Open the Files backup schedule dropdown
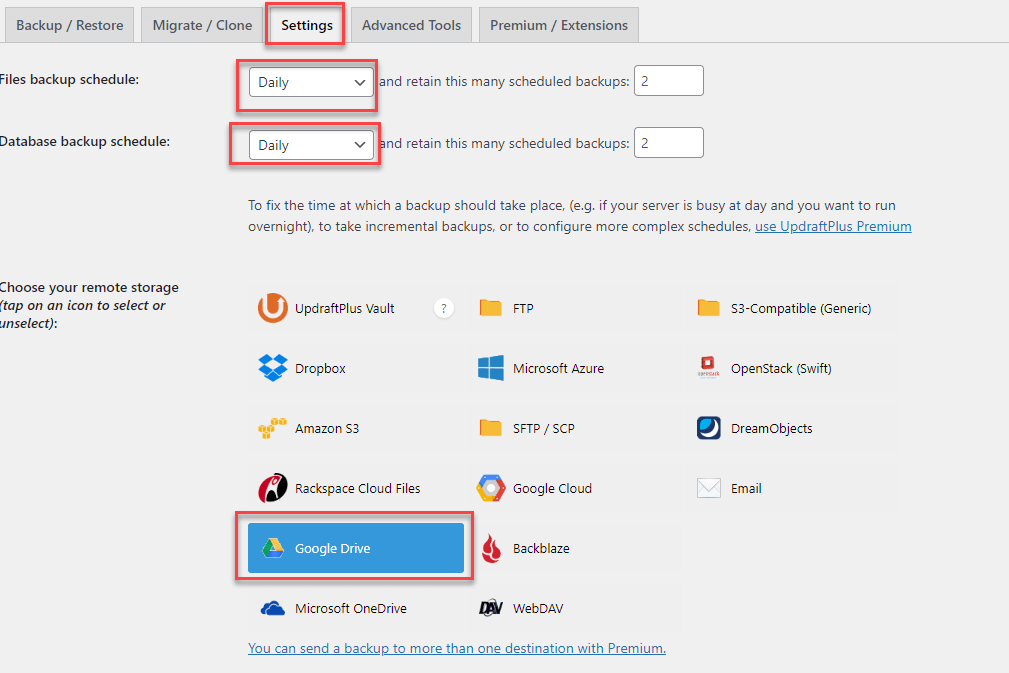Screen dimensions: 1009x673 click(x=311, y=82)
